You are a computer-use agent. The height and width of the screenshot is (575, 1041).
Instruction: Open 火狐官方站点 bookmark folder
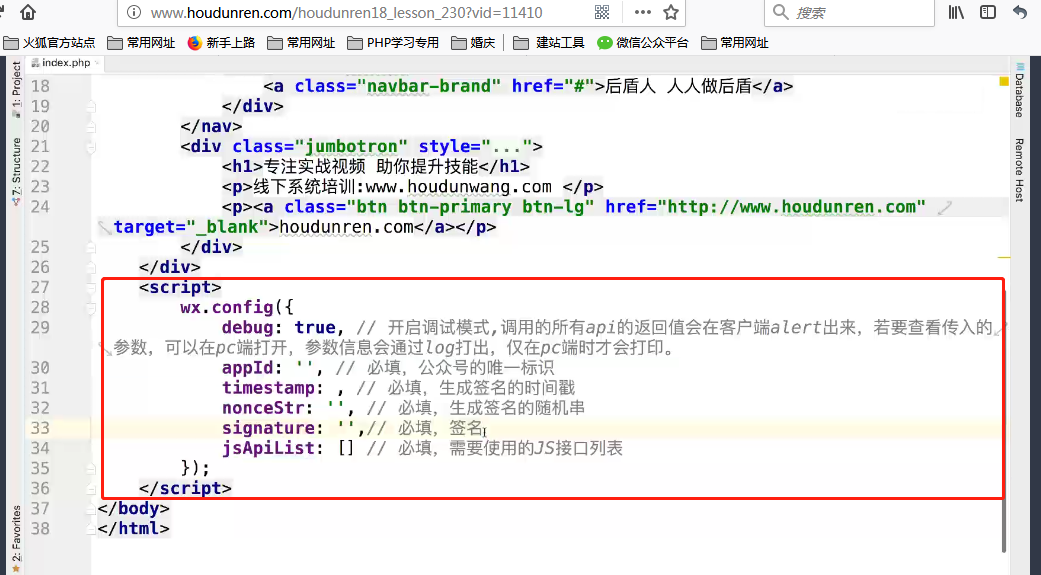49,42
